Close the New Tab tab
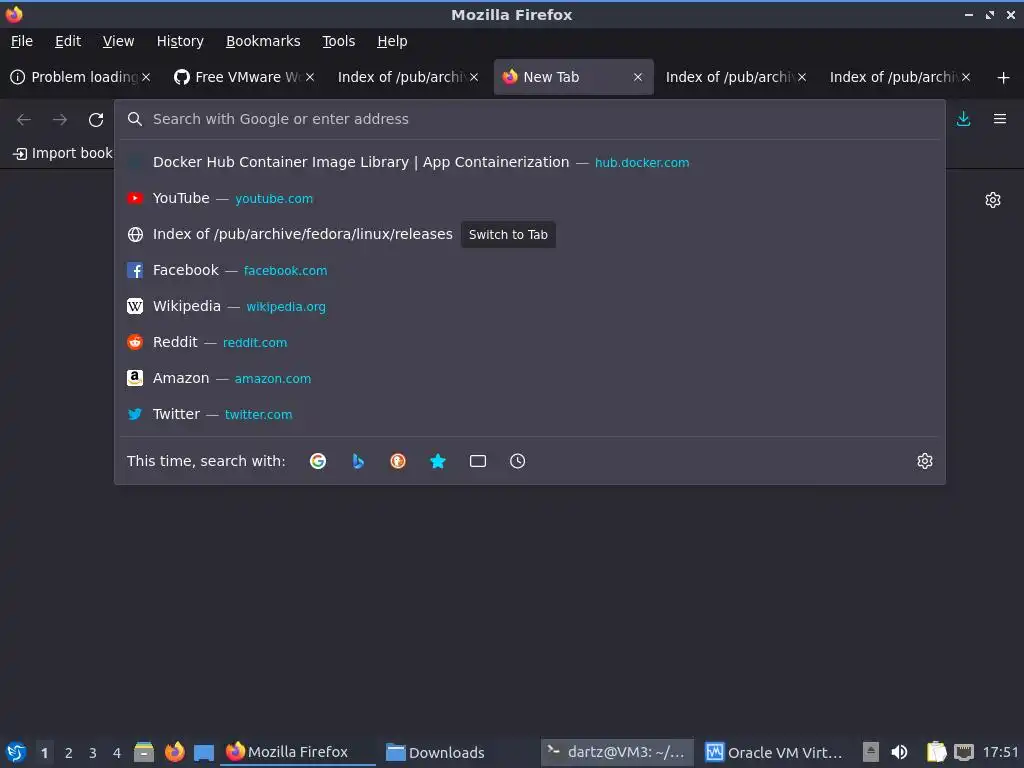Image resolution: width=1024 pixels, height=768 pixels. [x=638, y=77]
